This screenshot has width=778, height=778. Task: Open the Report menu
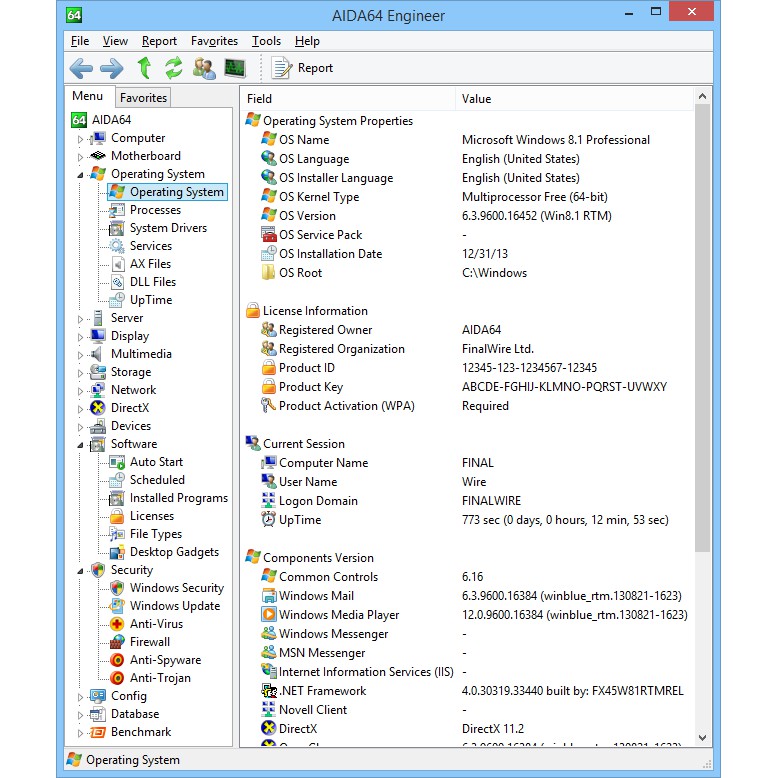[159, 41]
